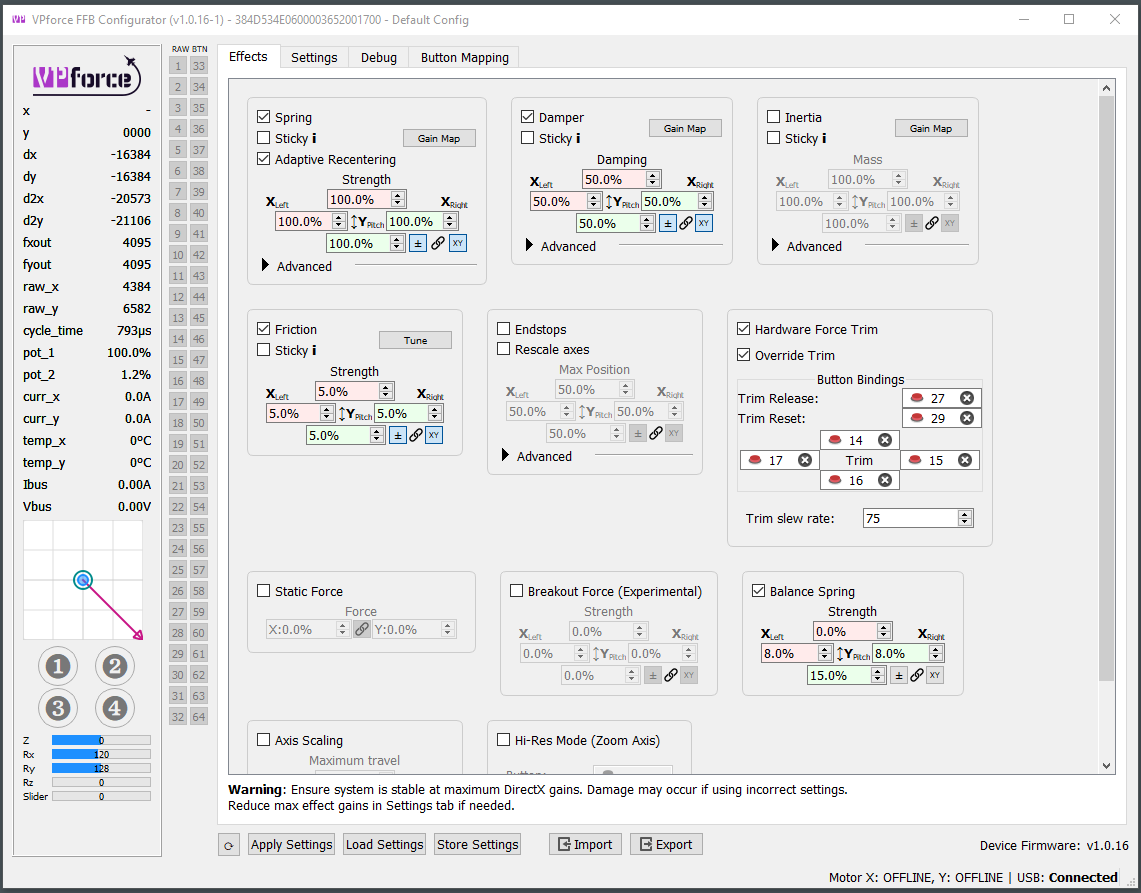Click the Friction link-axes chain icon

point(416,435)
